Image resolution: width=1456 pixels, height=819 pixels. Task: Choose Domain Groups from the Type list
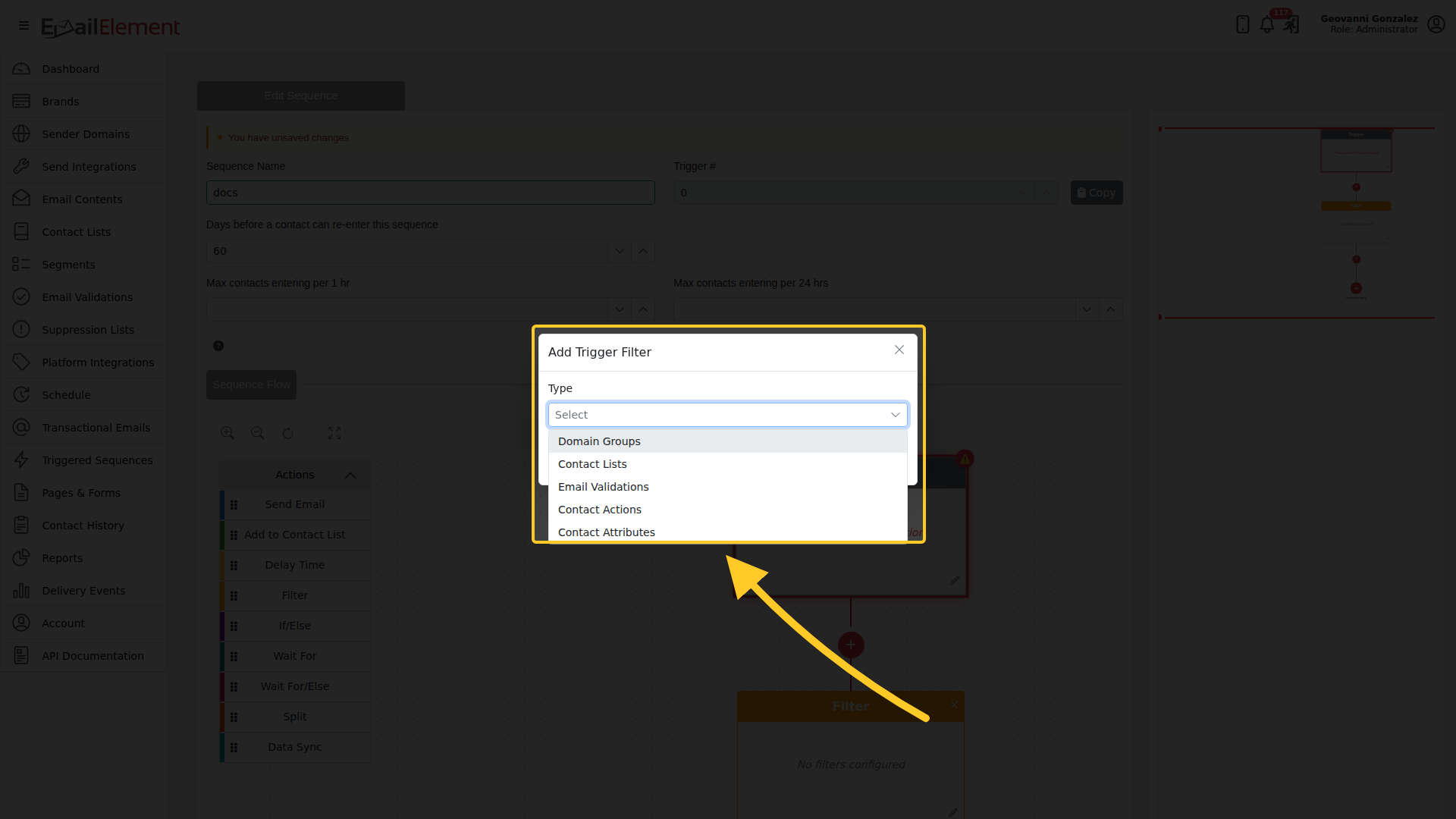728,441
